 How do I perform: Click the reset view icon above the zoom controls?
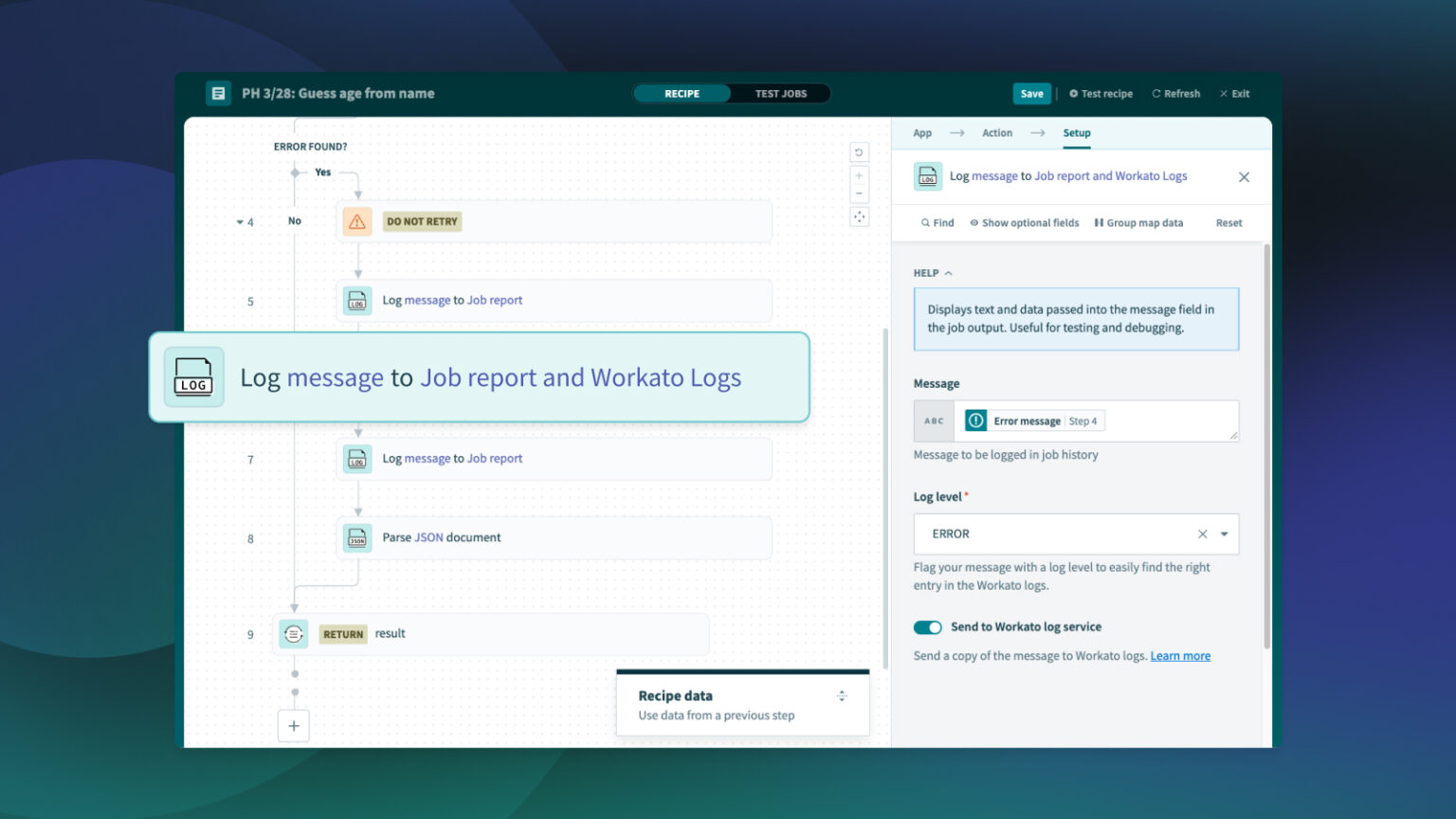[x=860, y=152]
